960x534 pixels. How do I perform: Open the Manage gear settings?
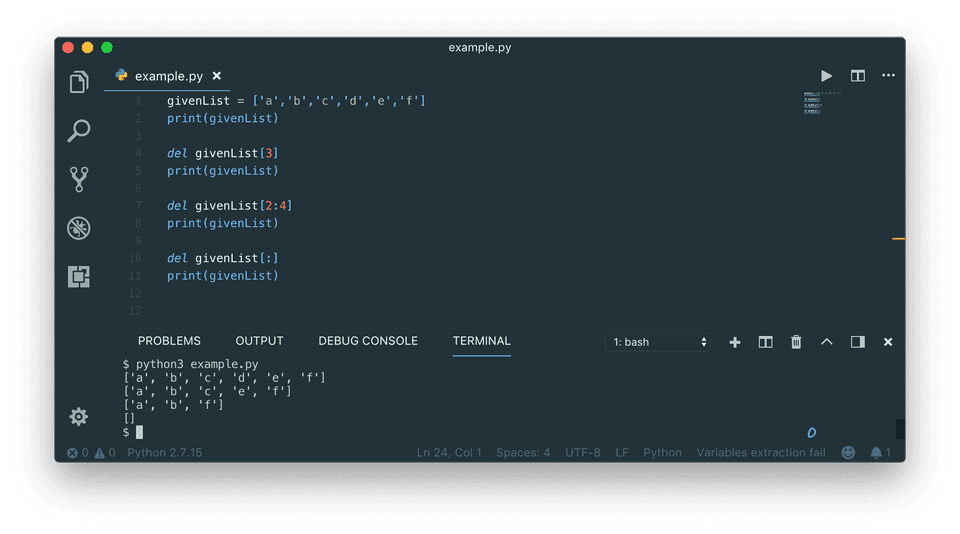pyautogui.click(x=79, y=416)
